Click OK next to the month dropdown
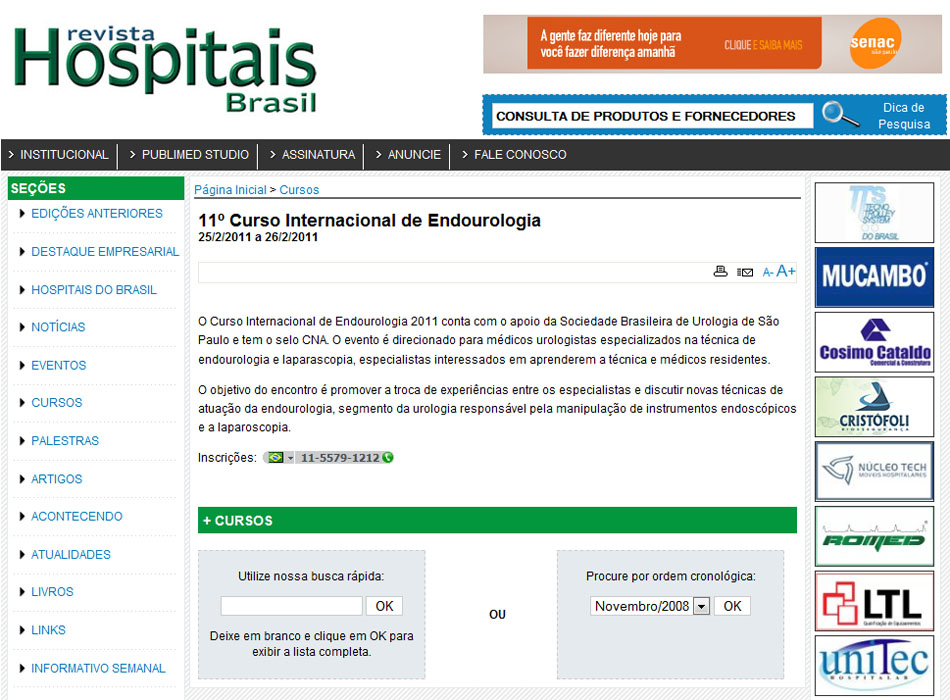 (732, 606)
